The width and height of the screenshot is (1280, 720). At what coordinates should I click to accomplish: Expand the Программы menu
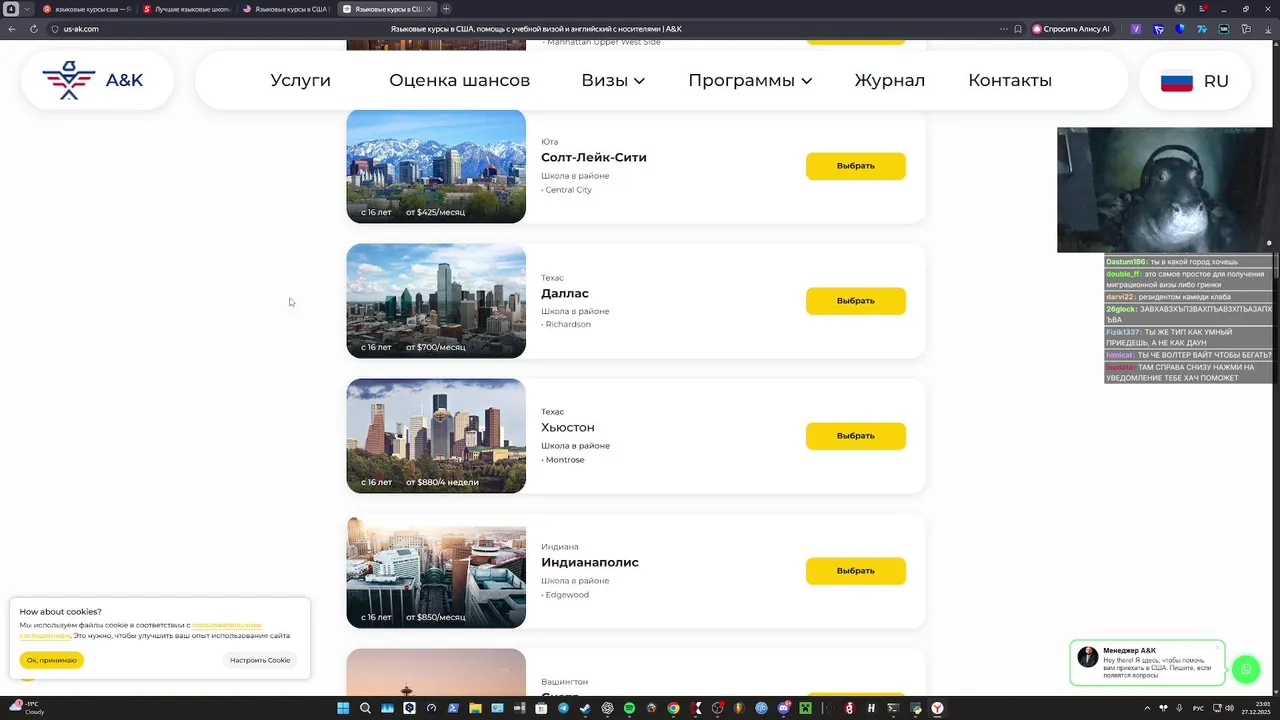[750, 80]
